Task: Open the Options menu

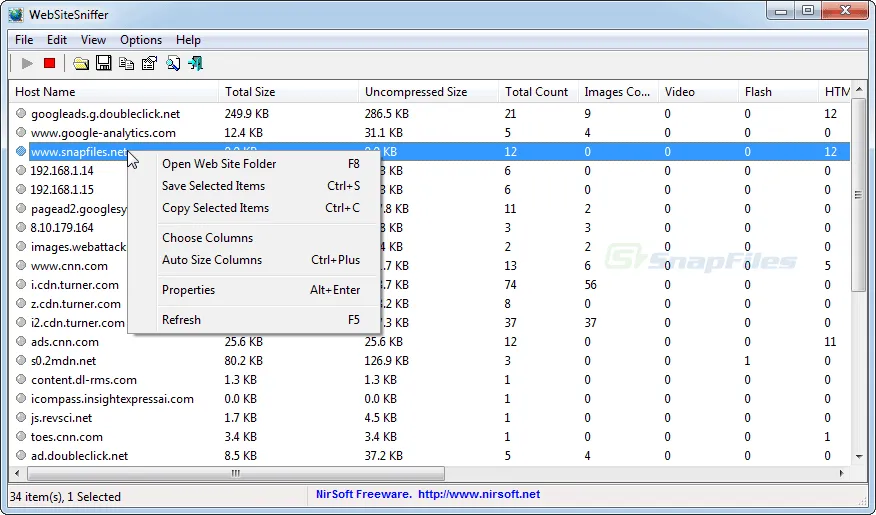Action: click(141, 40)
